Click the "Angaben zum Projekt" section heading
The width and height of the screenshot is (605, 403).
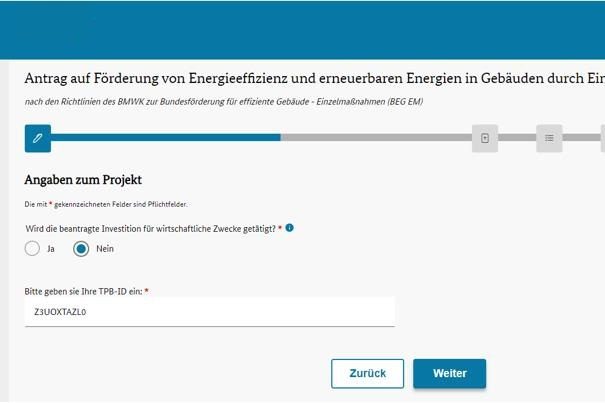pos(83,180)
